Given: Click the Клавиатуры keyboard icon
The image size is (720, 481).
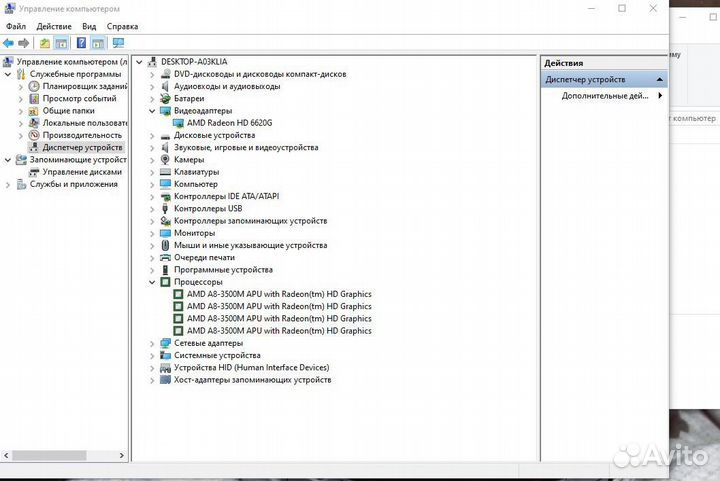Looking at the screenshot, I should pyautogui.click(x=165, y=172).
